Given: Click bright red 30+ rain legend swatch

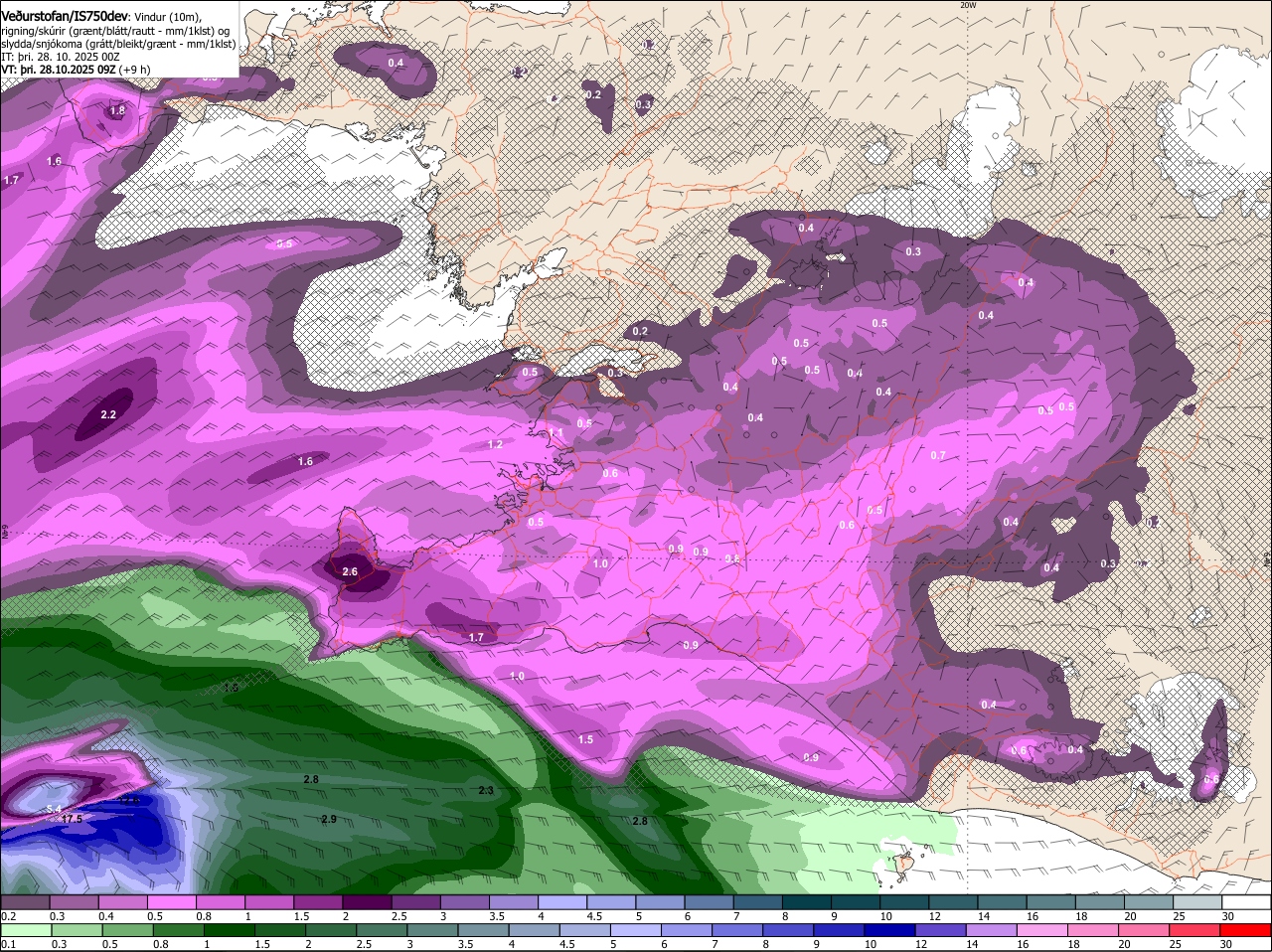Looking at the screenshot, I should pyautogui.click(x=1246, y=930).
